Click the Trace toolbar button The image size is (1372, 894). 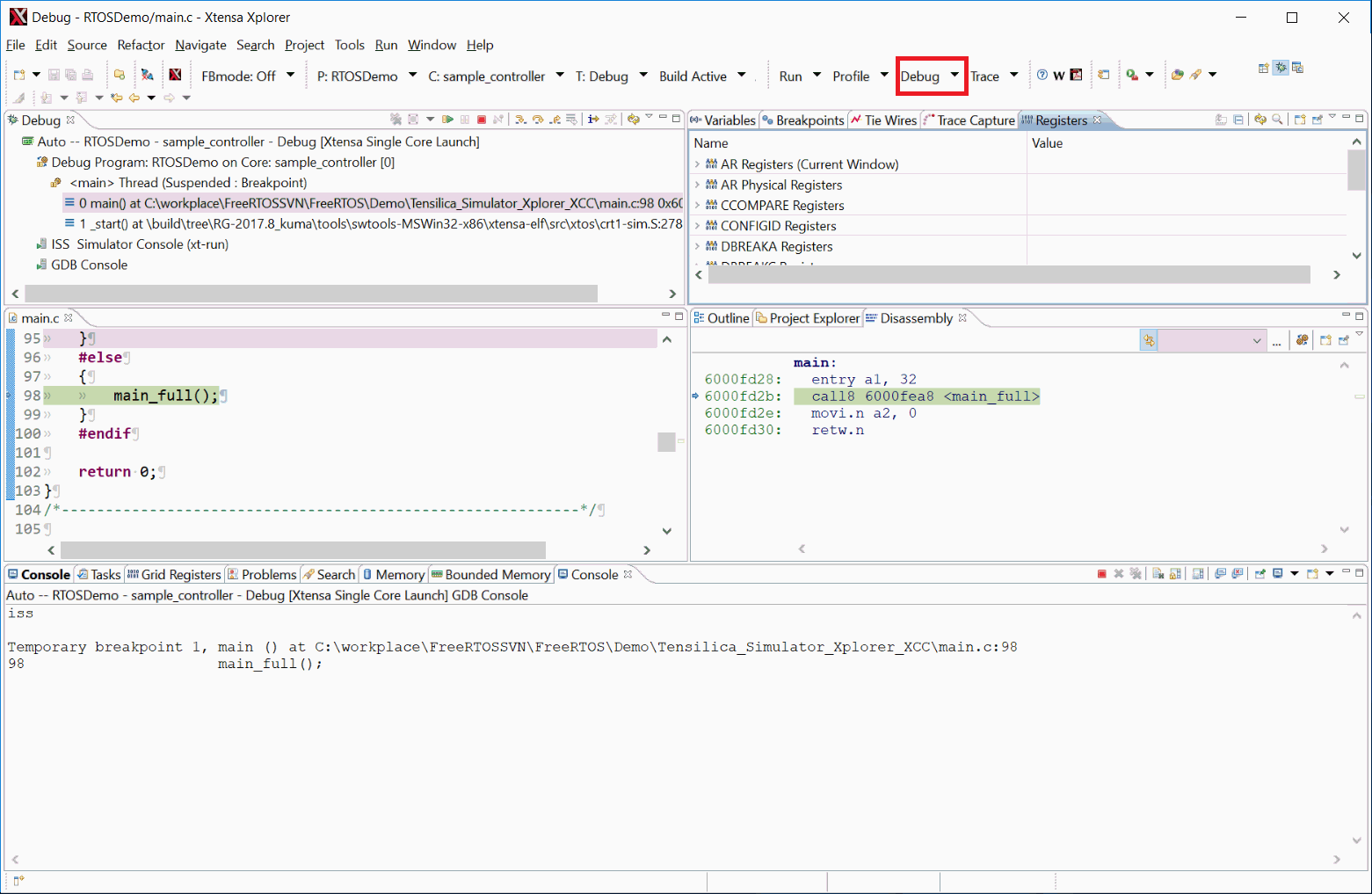click(x=984, y=76)
